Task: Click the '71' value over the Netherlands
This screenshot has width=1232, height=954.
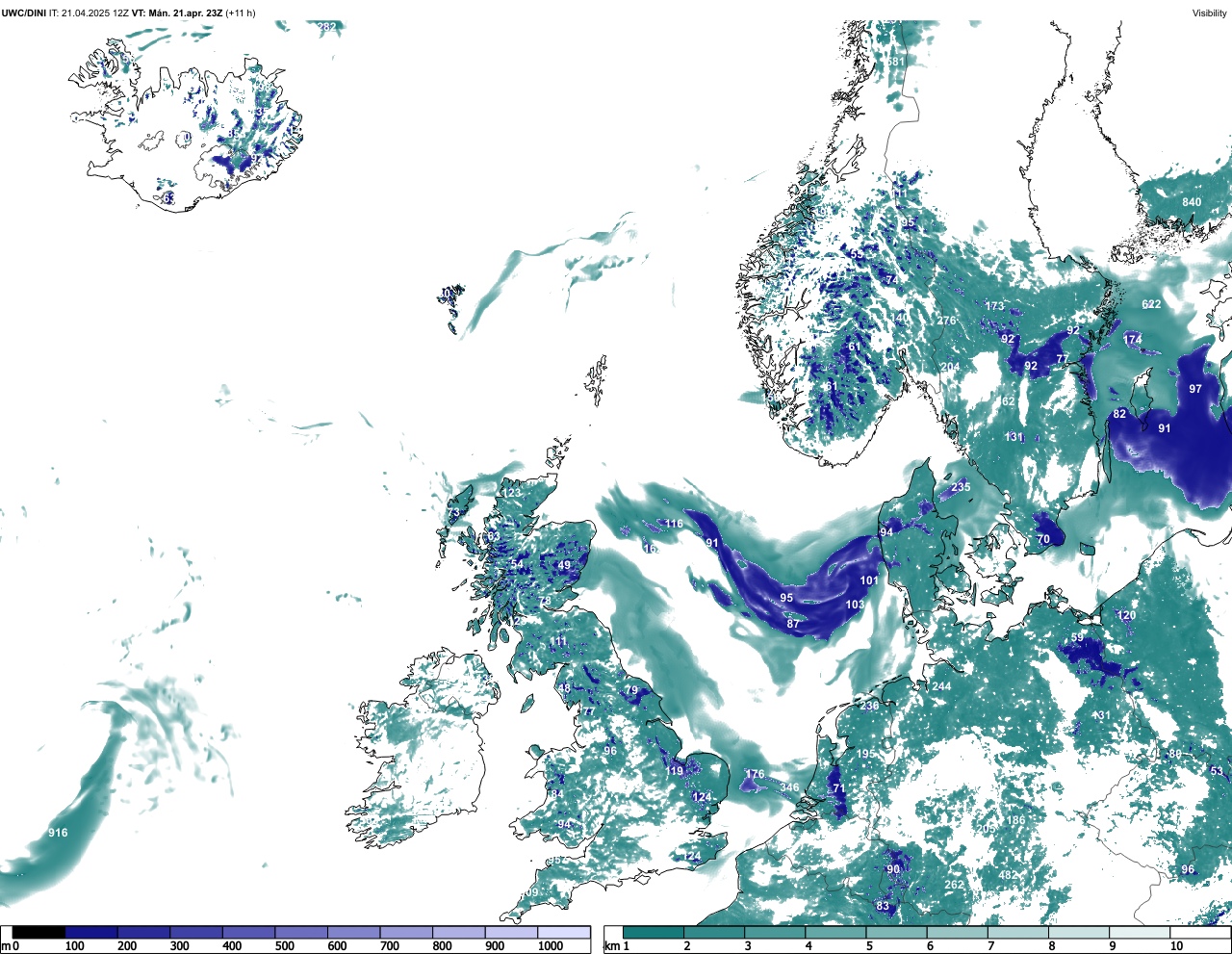Action: click(x=839, y=788)
